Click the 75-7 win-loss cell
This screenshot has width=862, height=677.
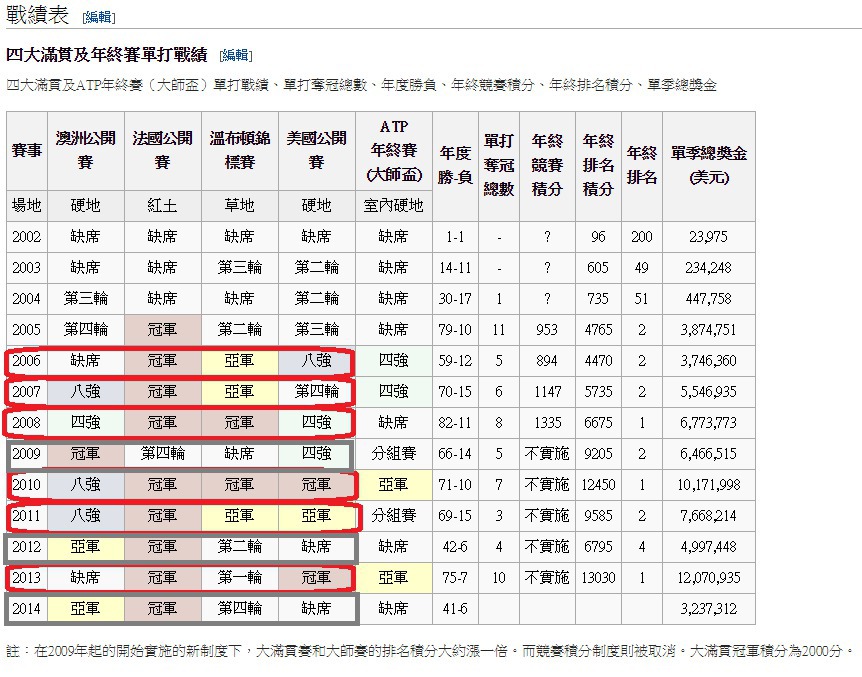point(455,577)
